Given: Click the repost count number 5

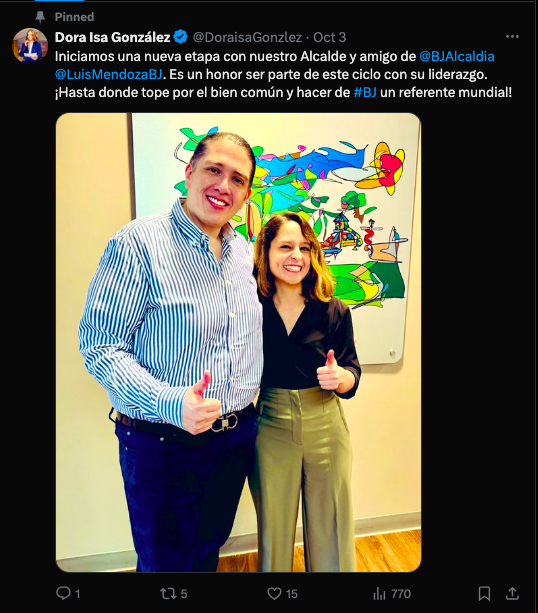Looking at the screenshot, I should [x=184, y=594].
